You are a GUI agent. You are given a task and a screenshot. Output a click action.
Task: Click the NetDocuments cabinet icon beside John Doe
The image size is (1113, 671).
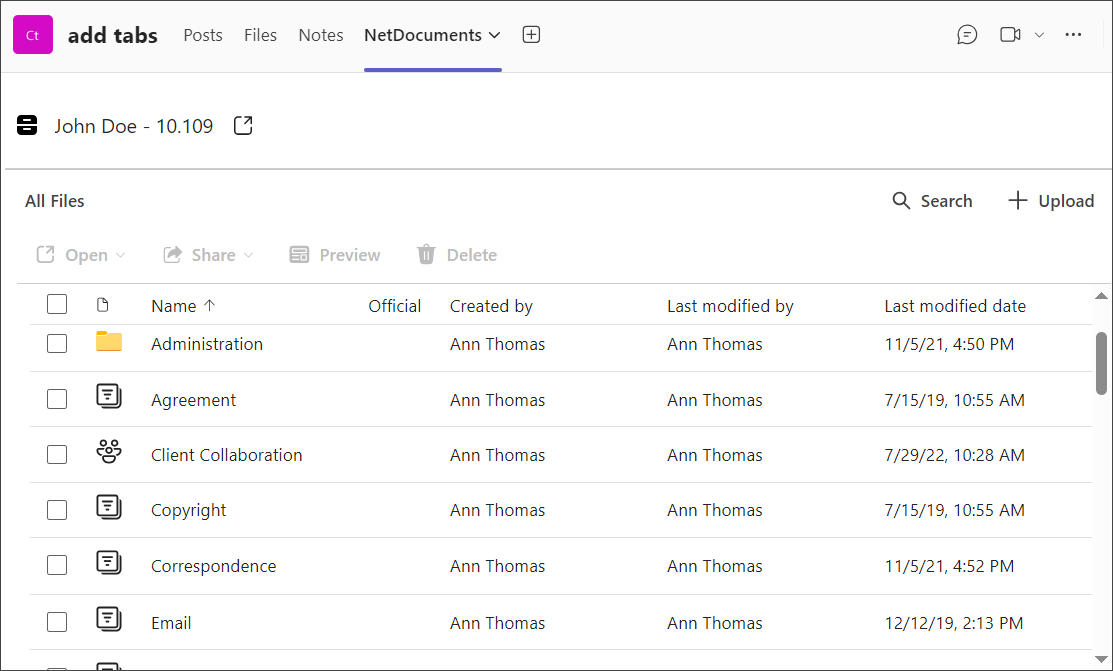click(26, 125)
